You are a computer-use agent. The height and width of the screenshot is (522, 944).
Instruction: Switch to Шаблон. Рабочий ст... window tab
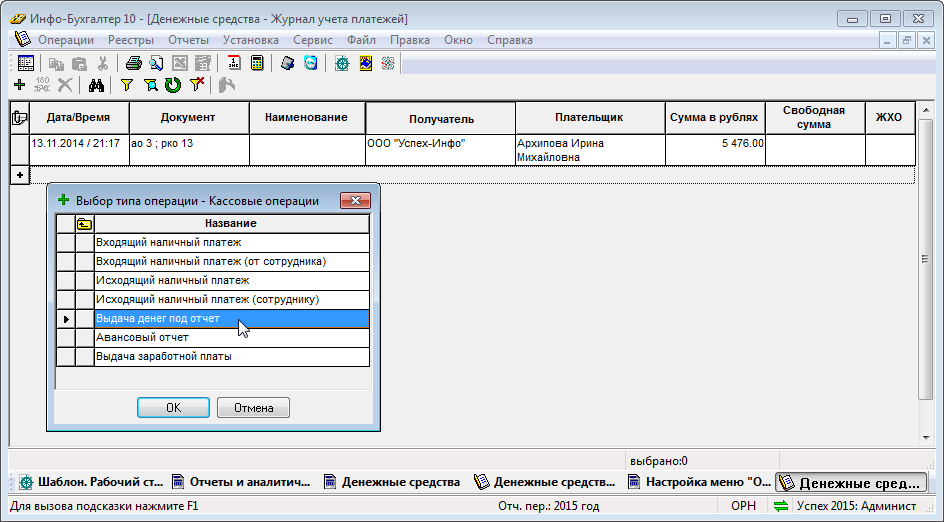(x=92, y=482)
